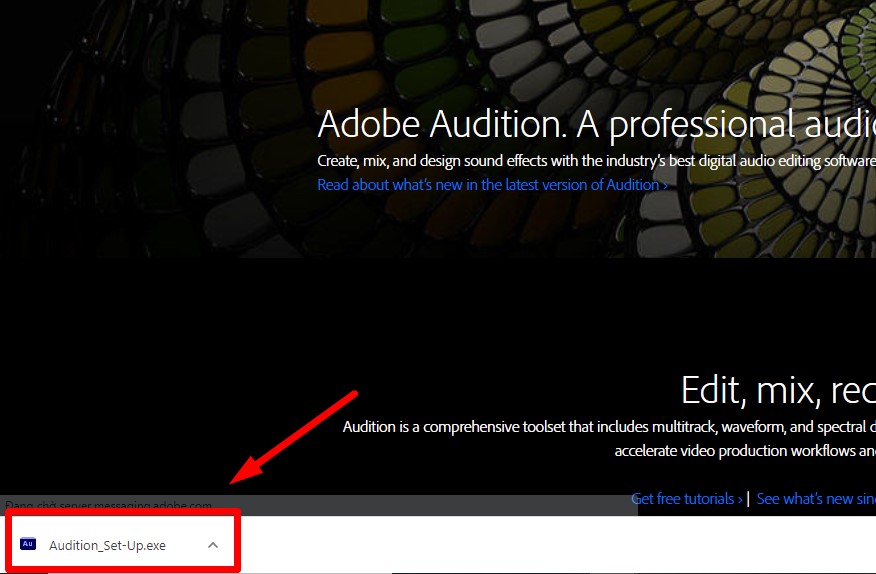The width and height of the screenshot is (876, 574).
Task: Click the arrow after "latest version of Audition"
Action: click(665, 185)
